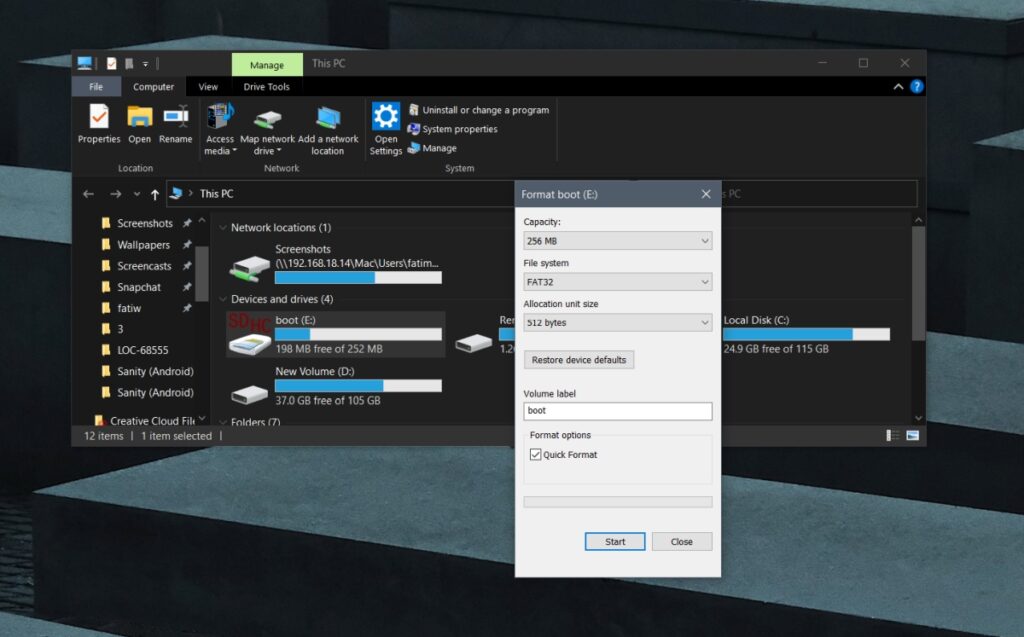Click the Manage icon in the System group
This screenshot has width=1024, height=637.
pos(412,148)
